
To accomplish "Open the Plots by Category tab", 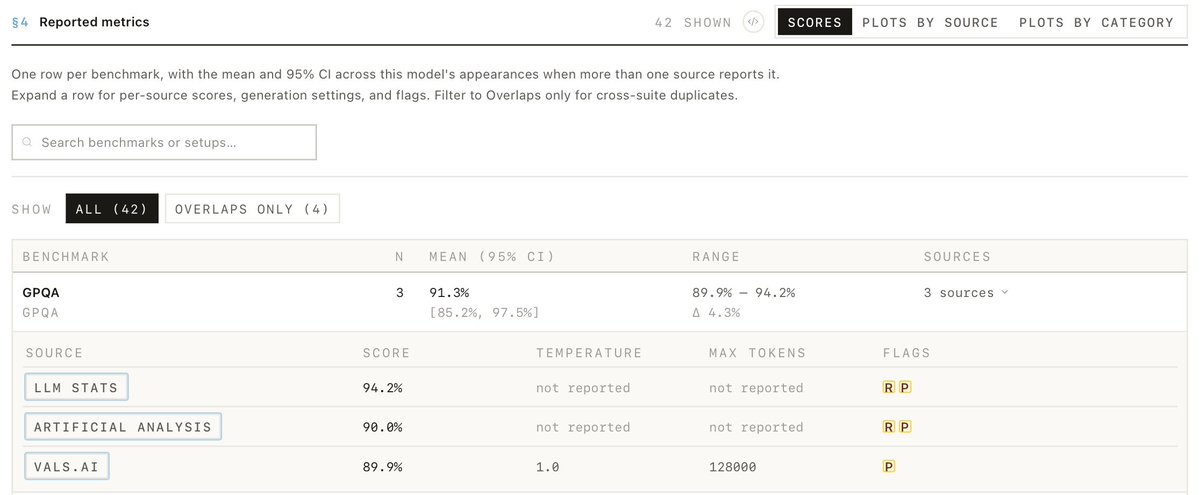I will point(1096,22).
